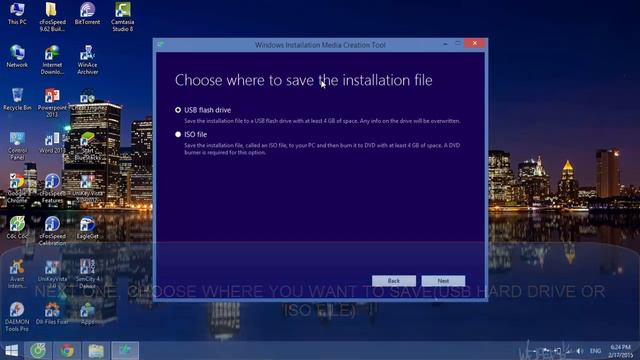Click the Back button
The image size is (640, 360).
393,281
